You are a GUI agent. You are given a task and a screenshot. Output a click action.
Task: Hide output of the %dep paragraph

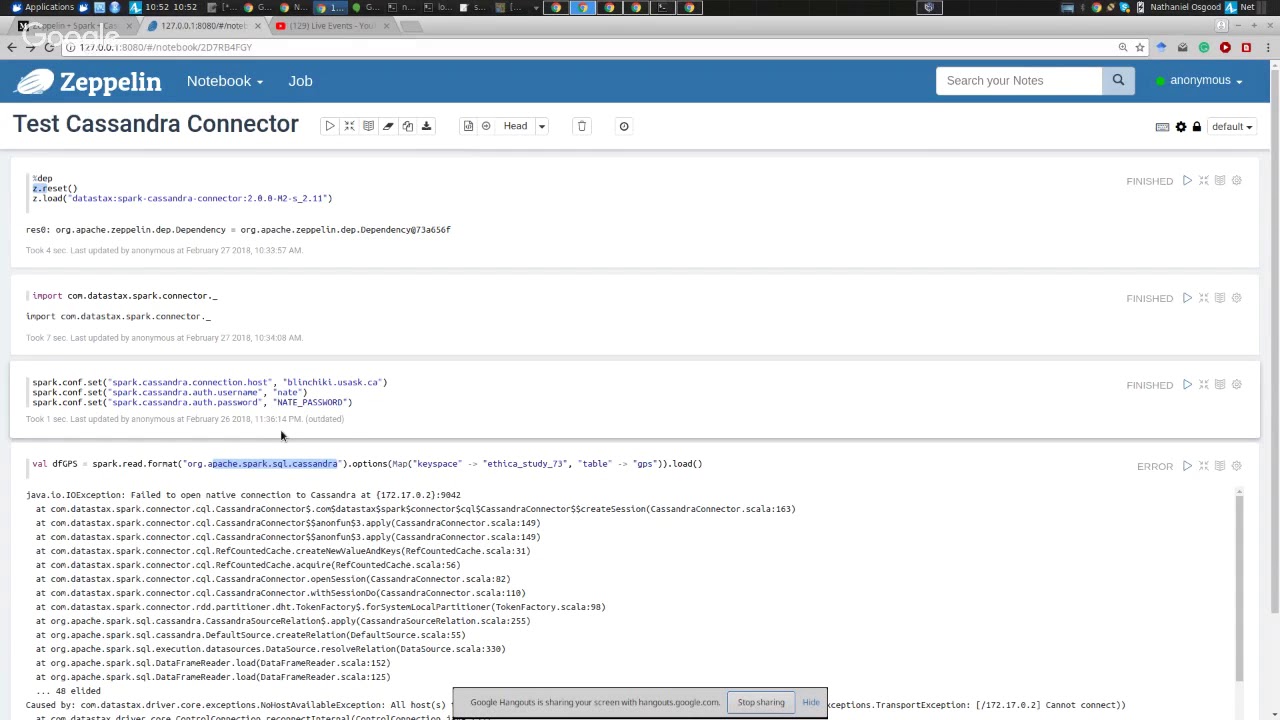1220,181
